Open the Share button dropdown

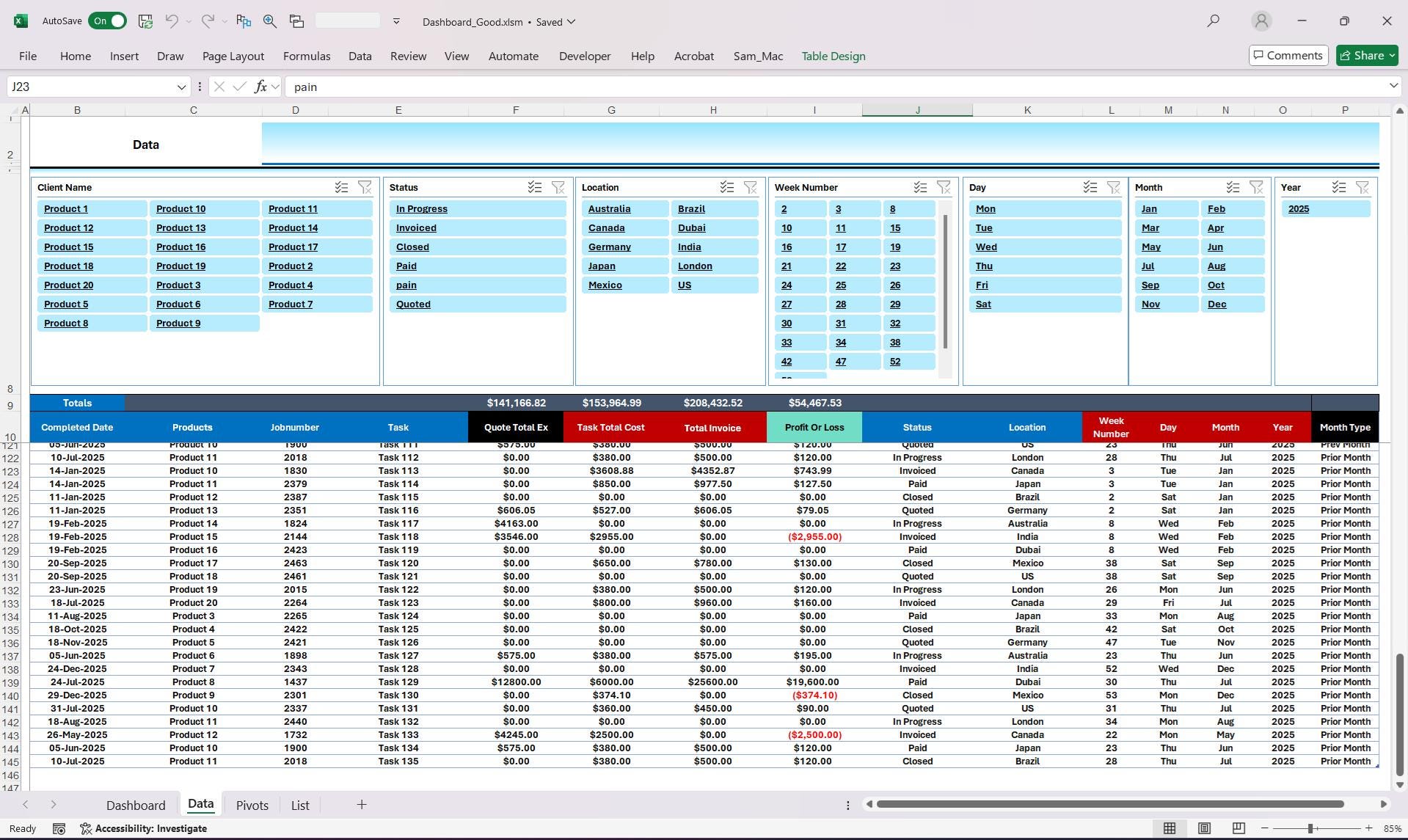click(x=1392, y=56)
